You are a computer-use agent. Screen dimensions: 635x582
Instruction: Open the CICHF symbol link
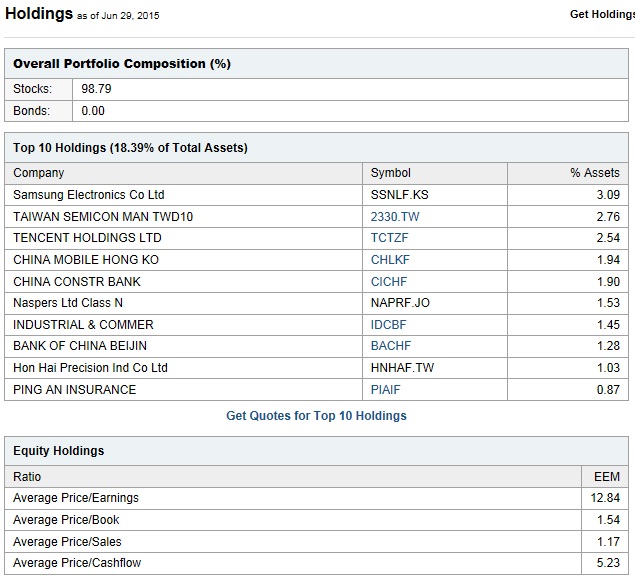point(389,281)
